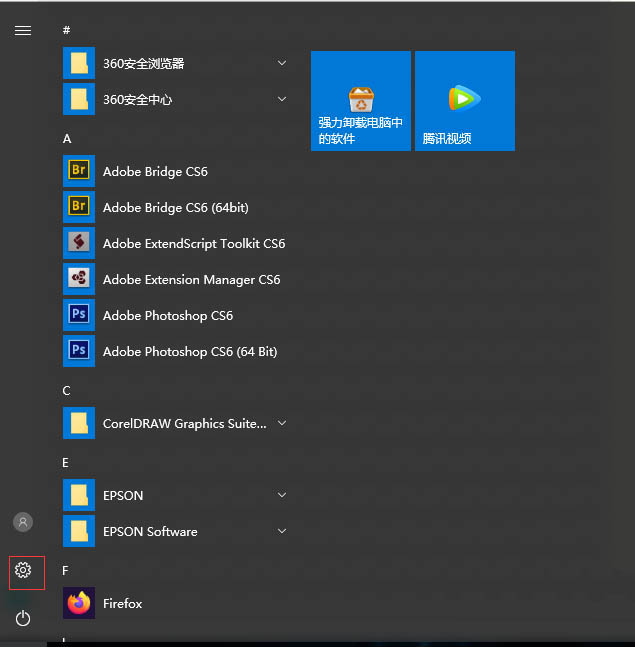
Task: Open Firefox browser
Action: pos(122,603)
